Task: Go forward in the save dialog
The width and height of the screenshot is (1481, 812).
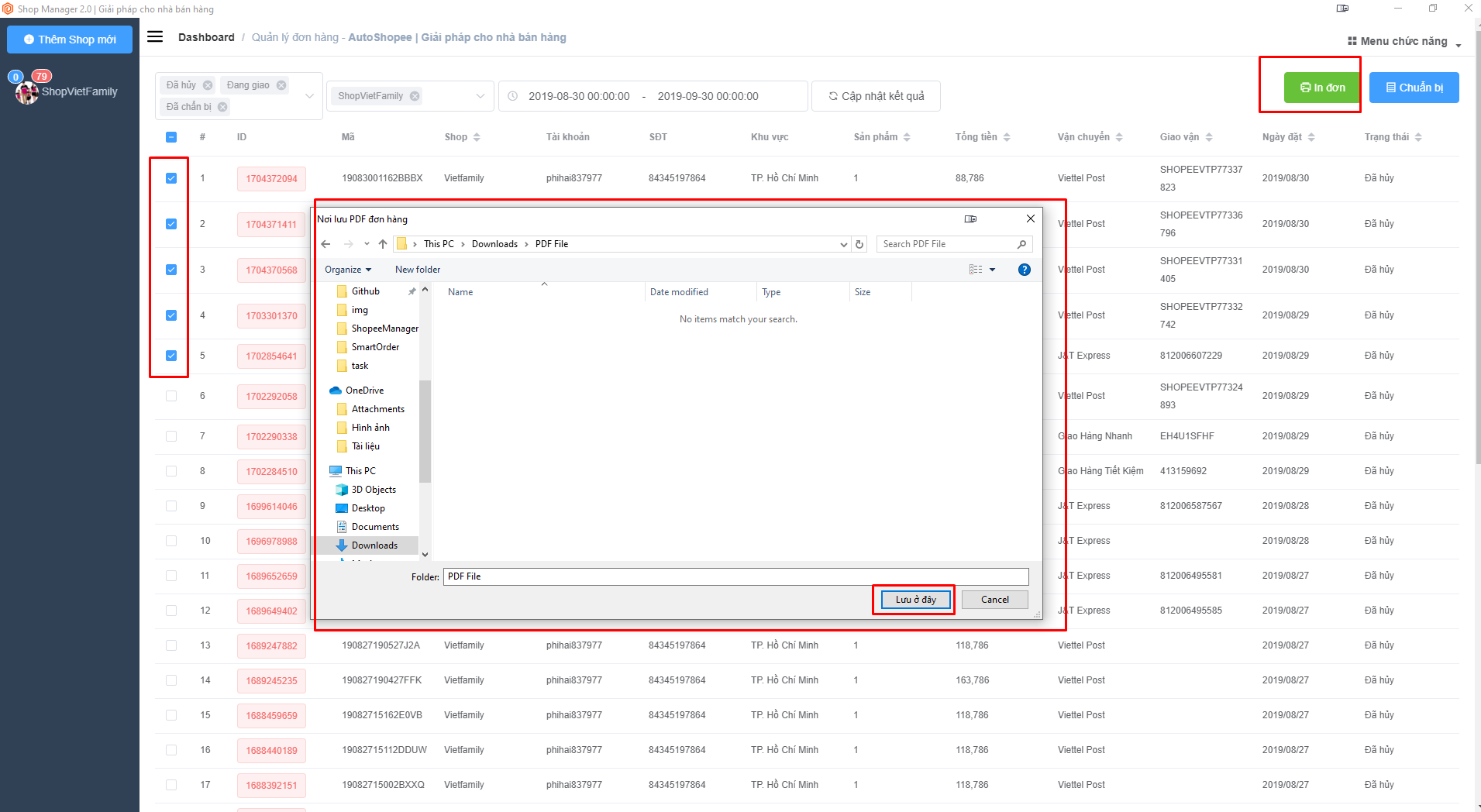Action: pyautogui.click(x=348, y=244)
